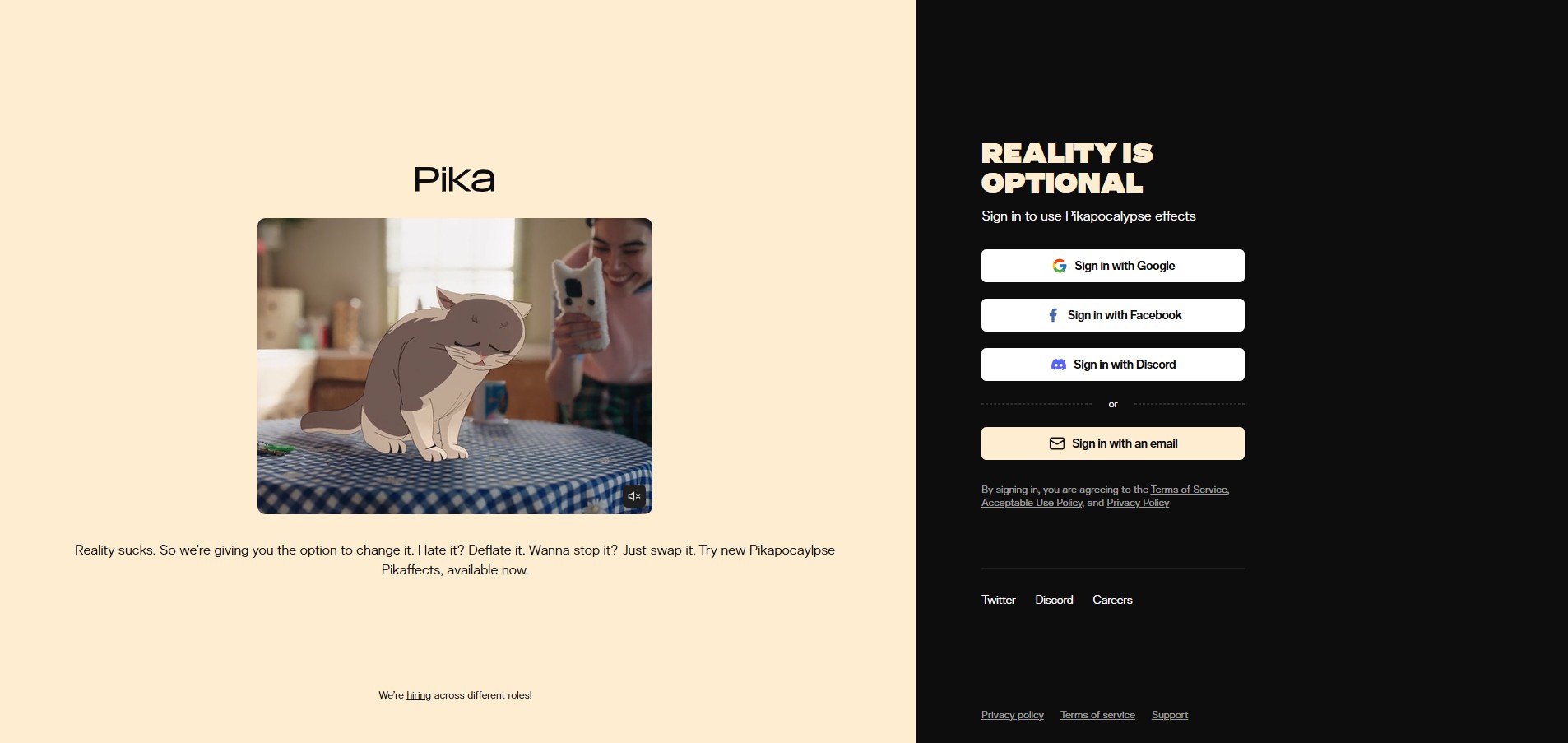Click the Google logo icon
Viewport: 1568px width, 743px height.
coord(1060,266)
